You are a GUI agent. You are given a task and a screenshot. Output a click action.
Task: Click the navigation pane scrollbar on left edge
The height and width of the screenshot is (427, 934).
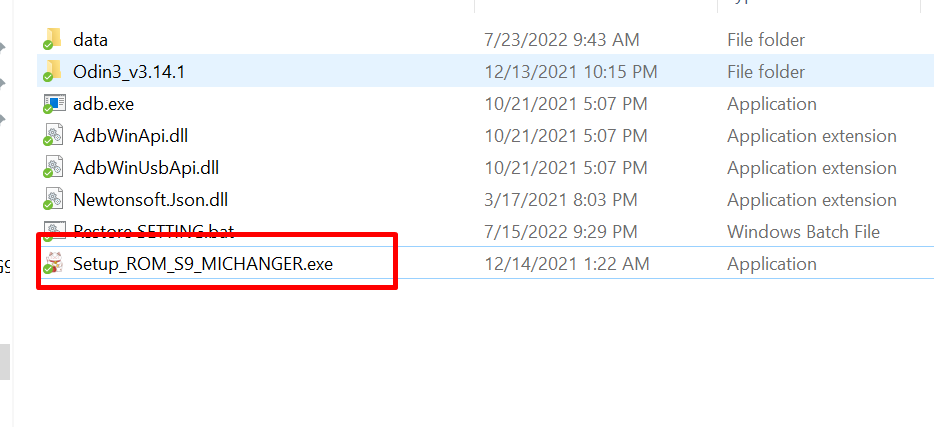click(5, 361)
